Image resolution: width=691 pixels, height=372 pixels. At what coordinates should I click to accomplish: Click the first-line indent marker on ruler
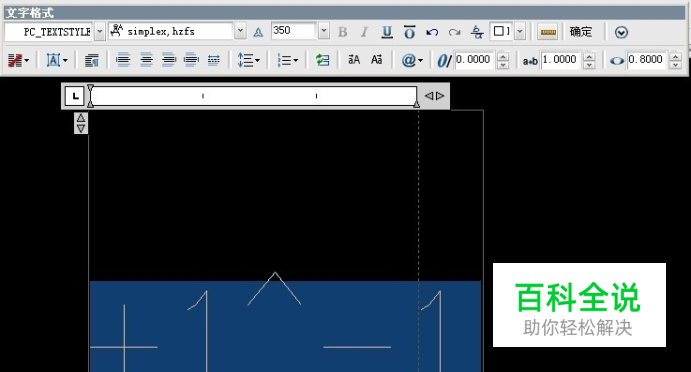pyautogui.click(x=90, y=88)
